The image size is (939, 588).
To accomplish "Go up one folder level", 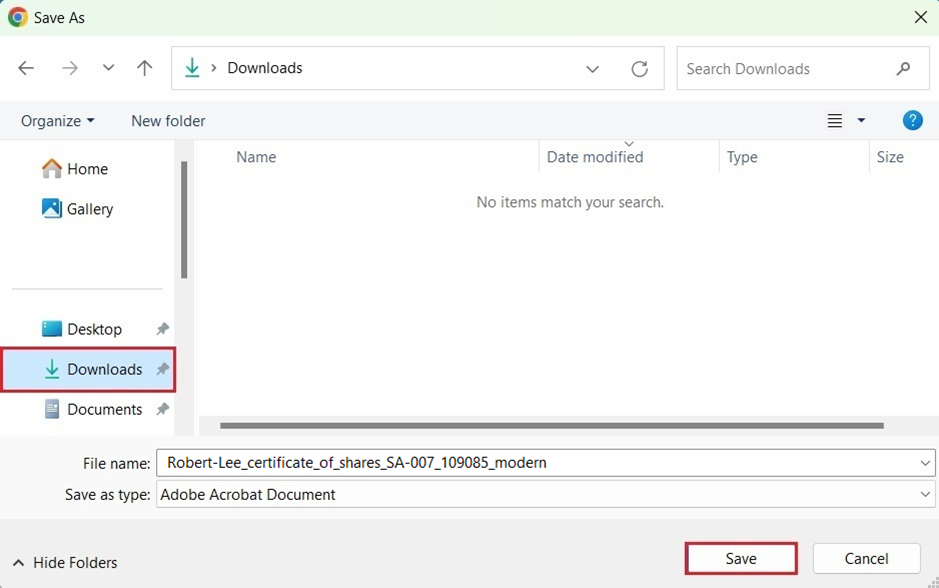I will (144, 68).
